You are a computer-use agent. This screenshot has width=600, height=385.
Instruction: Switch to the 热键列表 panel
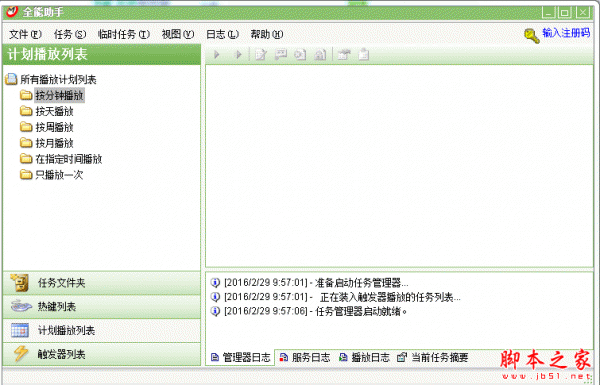pyautogui.click(x=102, y=307)
